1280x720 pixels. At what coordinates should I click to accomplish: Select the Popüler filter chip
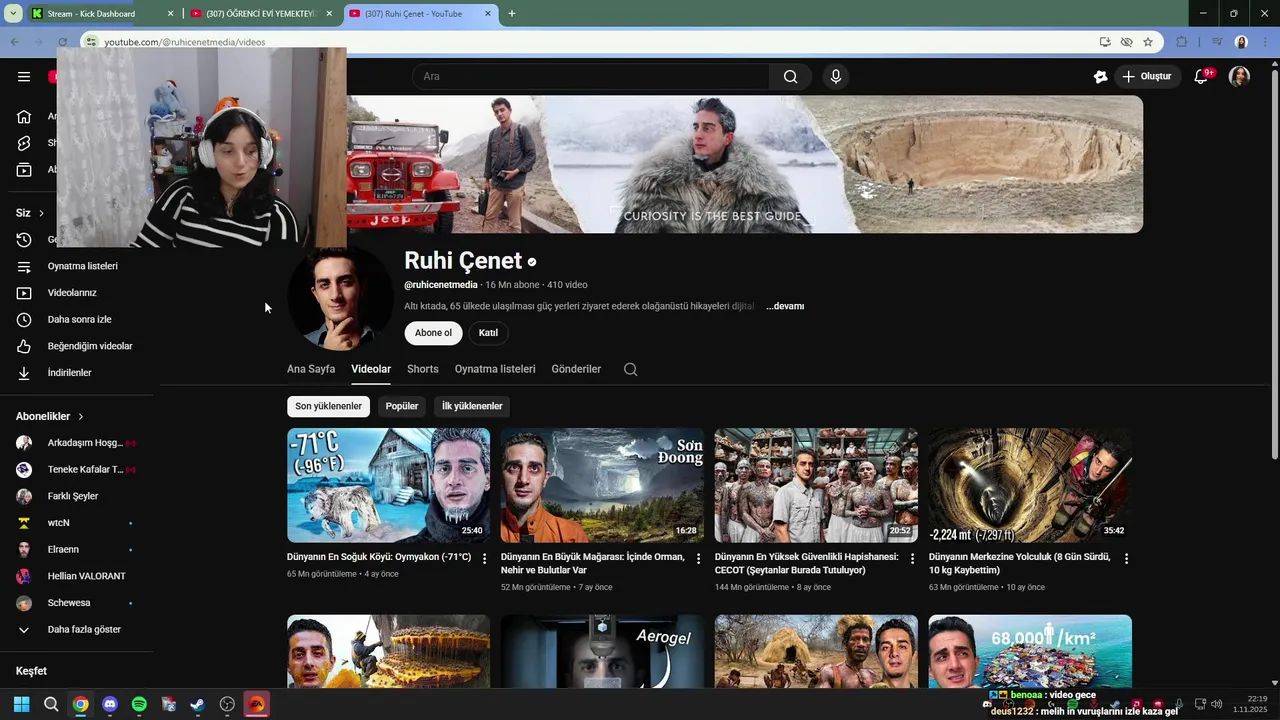(x=402, y=406)
